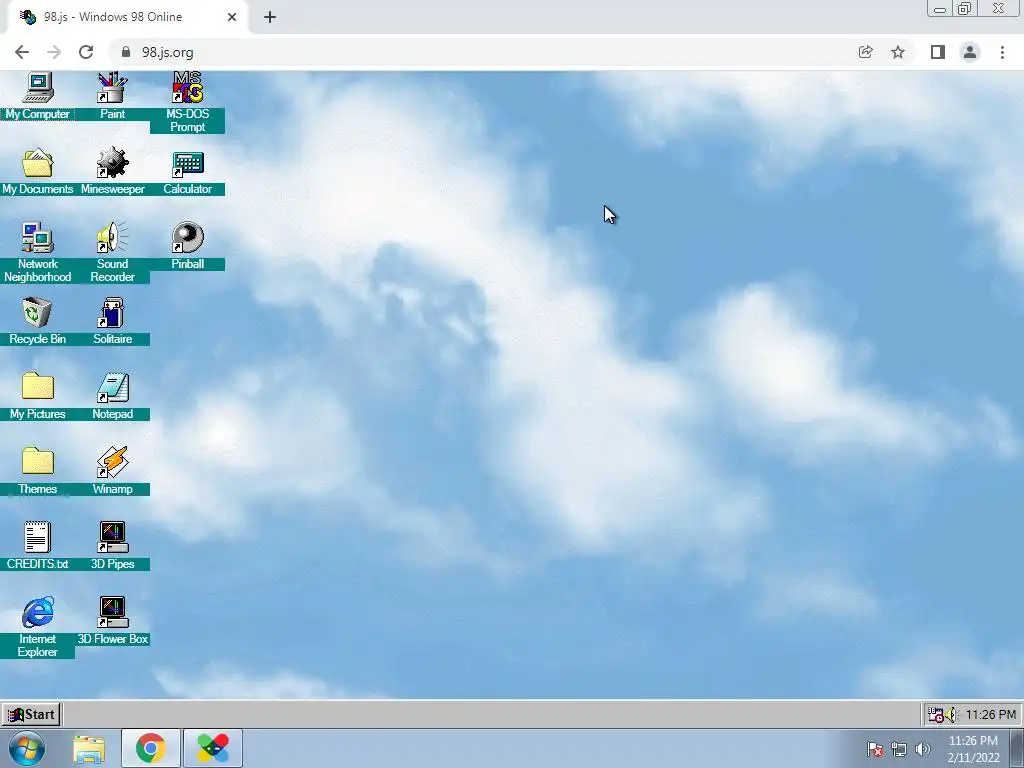The height and width of the screenshot is (768, 1024).
Task: Open the host system volume control
Action: (922, 749)
